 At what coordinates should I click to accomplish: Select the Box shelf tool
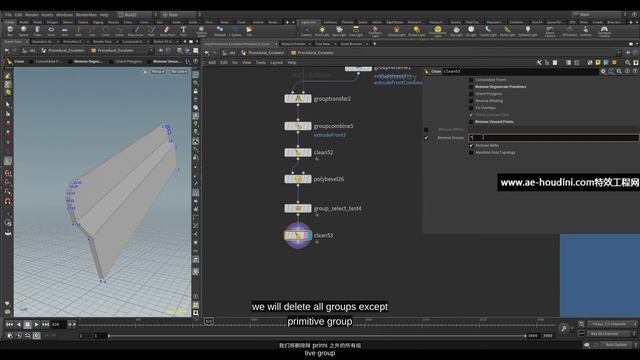point(10,31)
